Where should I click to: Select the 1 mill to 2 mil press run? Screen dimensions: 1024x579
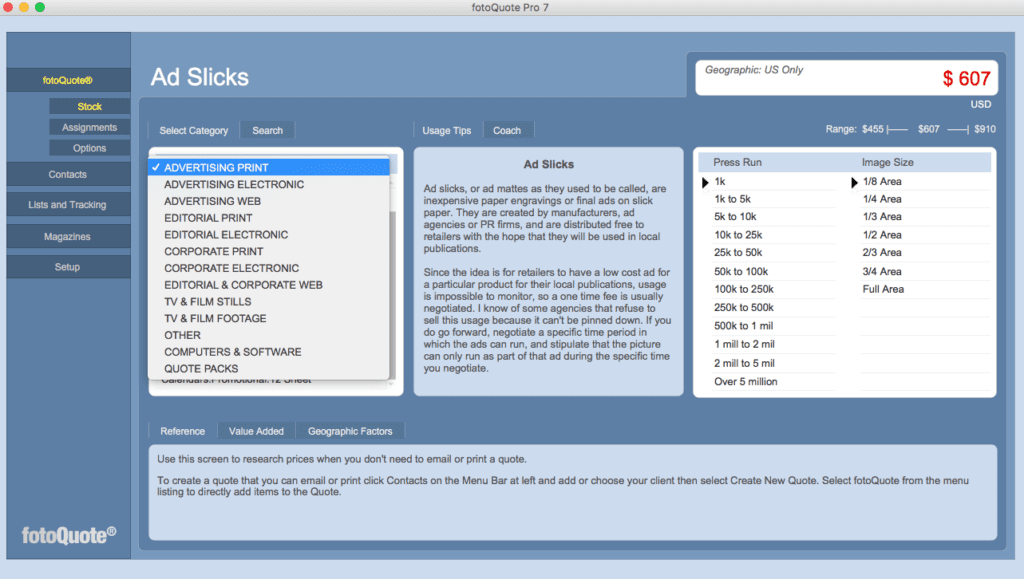pos(744,344)
